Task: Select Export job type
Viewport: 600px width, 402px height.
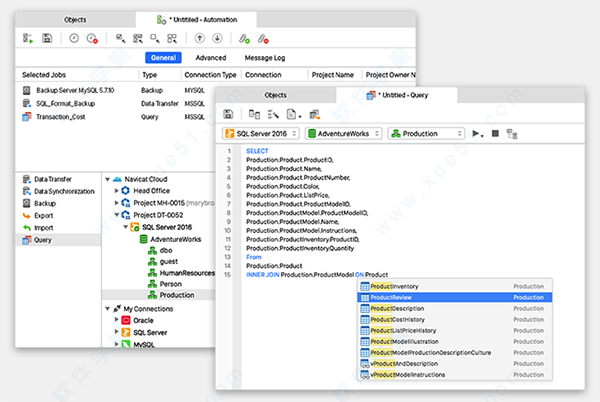Action: click(x=38, y=216)
